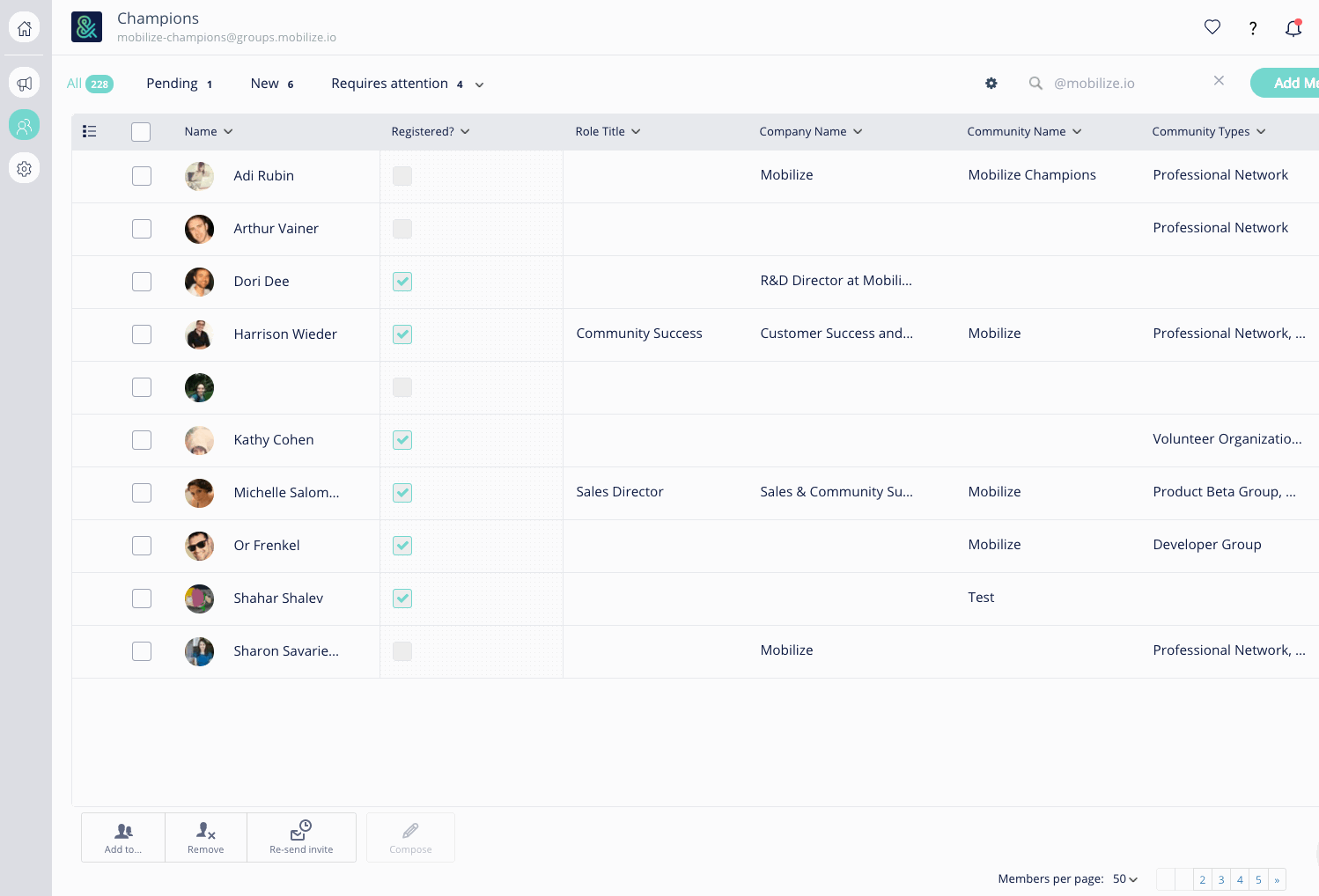Check the box for Adi Rubin
Image resolution: width=1319 pixels, height=896 pixels.
(142, 176)
